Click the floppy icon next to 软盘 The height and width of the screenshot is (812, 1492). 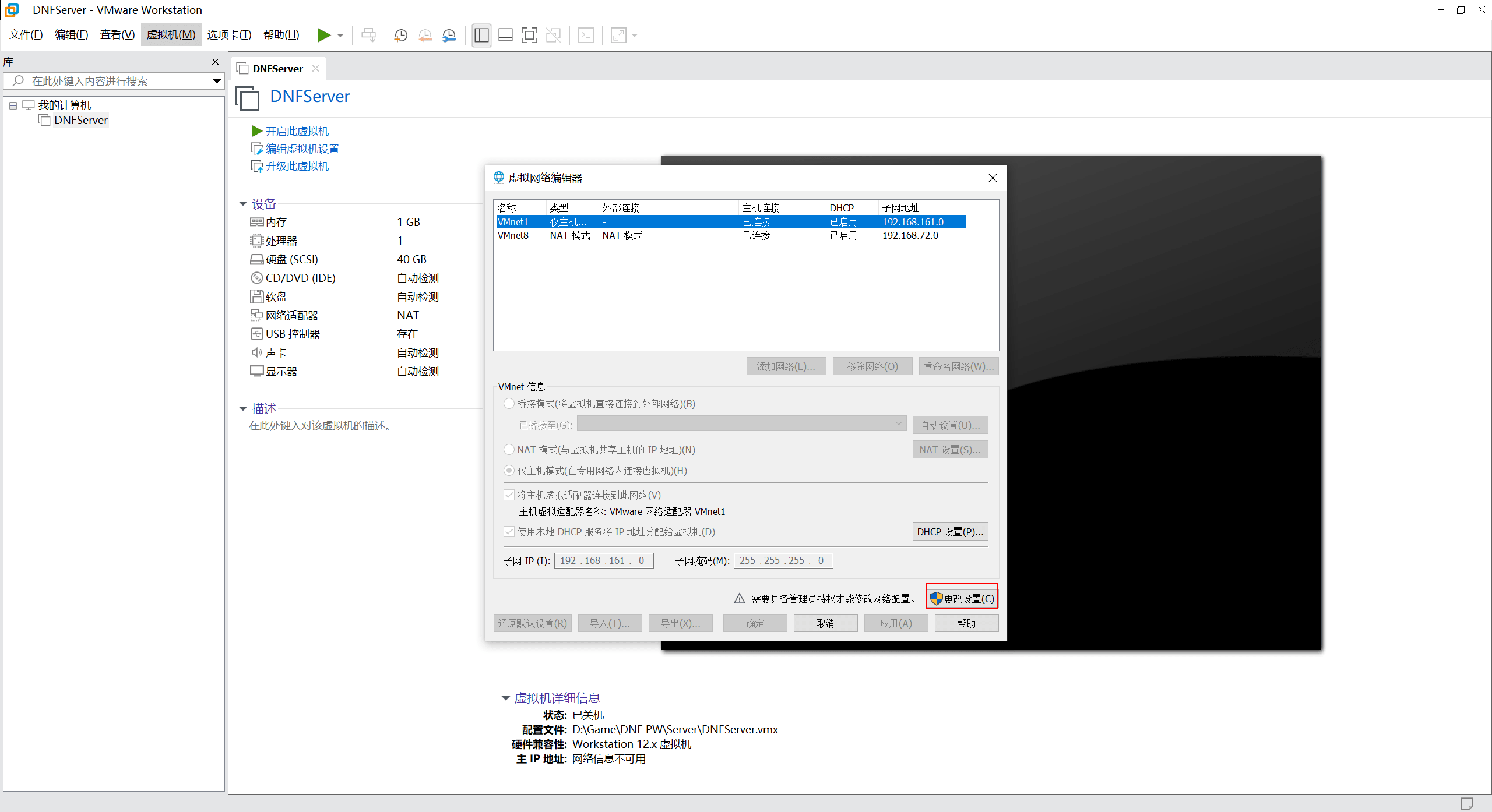point(256,296)
